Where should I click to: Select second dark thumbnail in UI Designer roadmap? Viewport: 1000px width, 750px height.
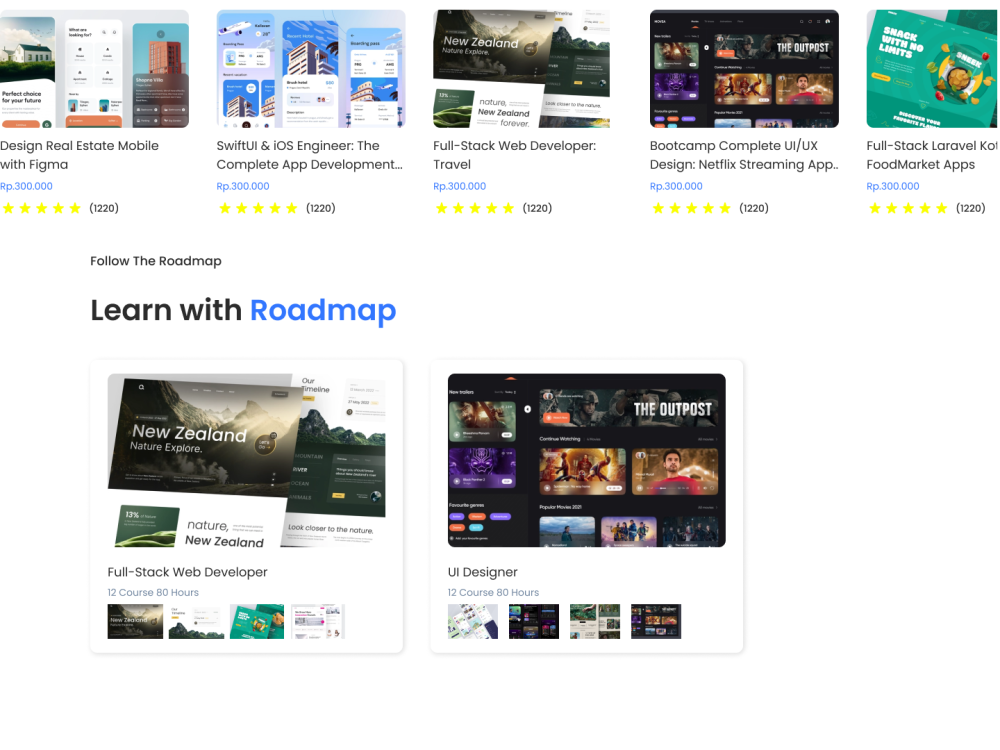point(534,621)
